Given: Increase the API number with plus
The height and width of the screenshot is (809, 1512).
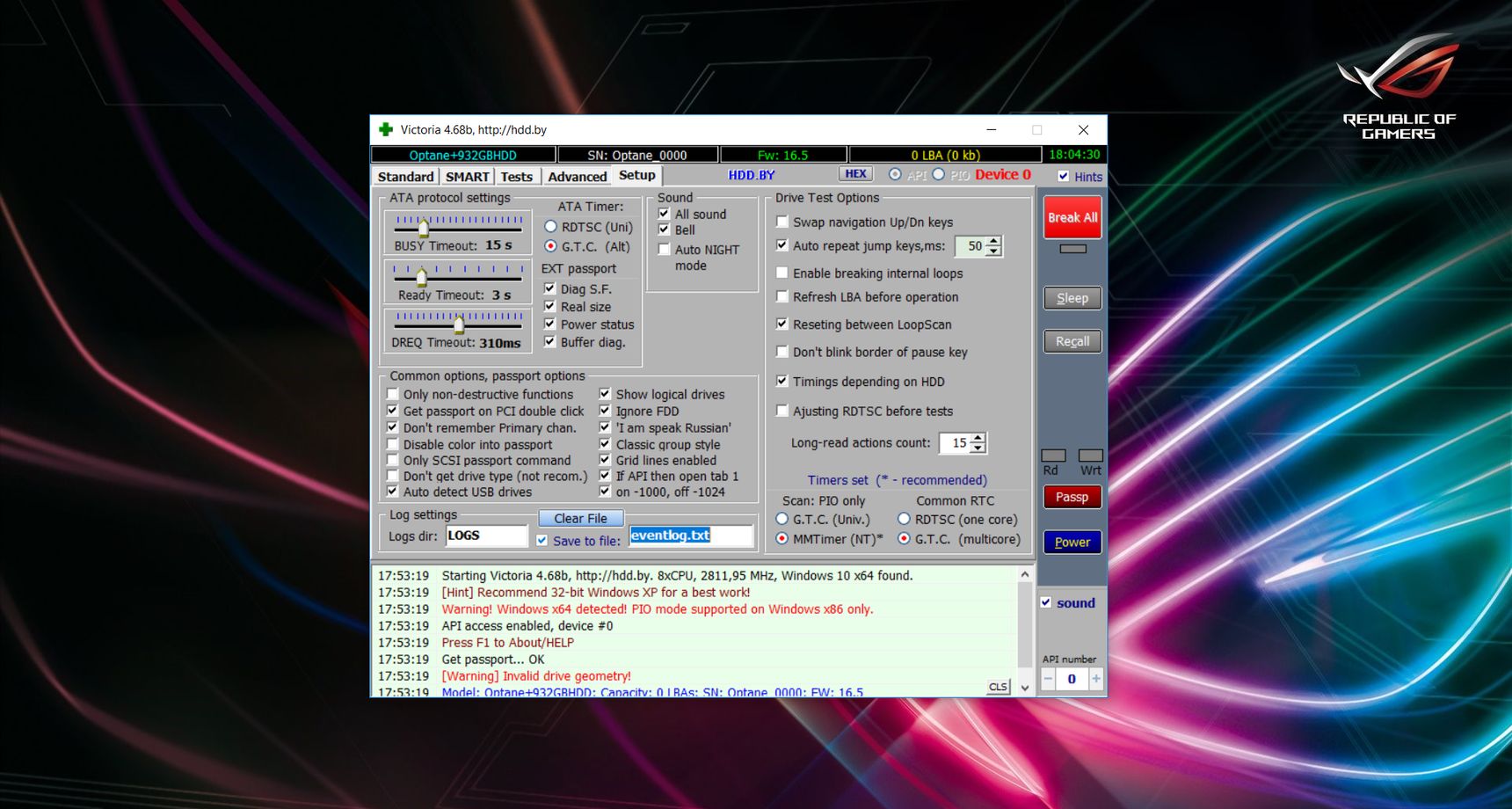Looking at the screenshot, I should click(x=1096, y=679).
